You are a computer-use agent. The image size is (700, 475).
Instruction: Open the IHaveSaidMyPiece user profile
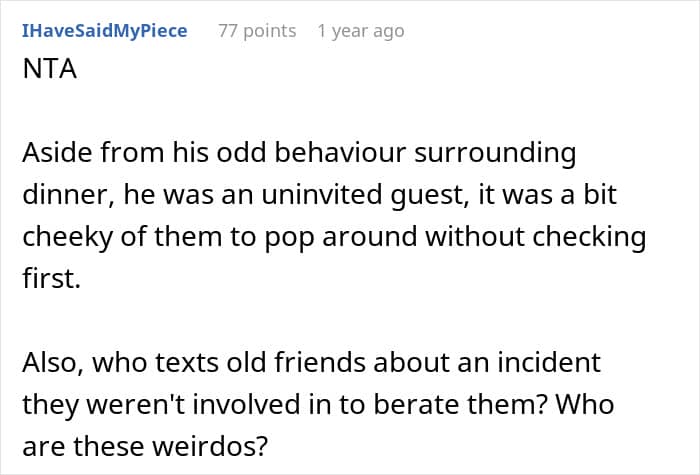point(104,31)
